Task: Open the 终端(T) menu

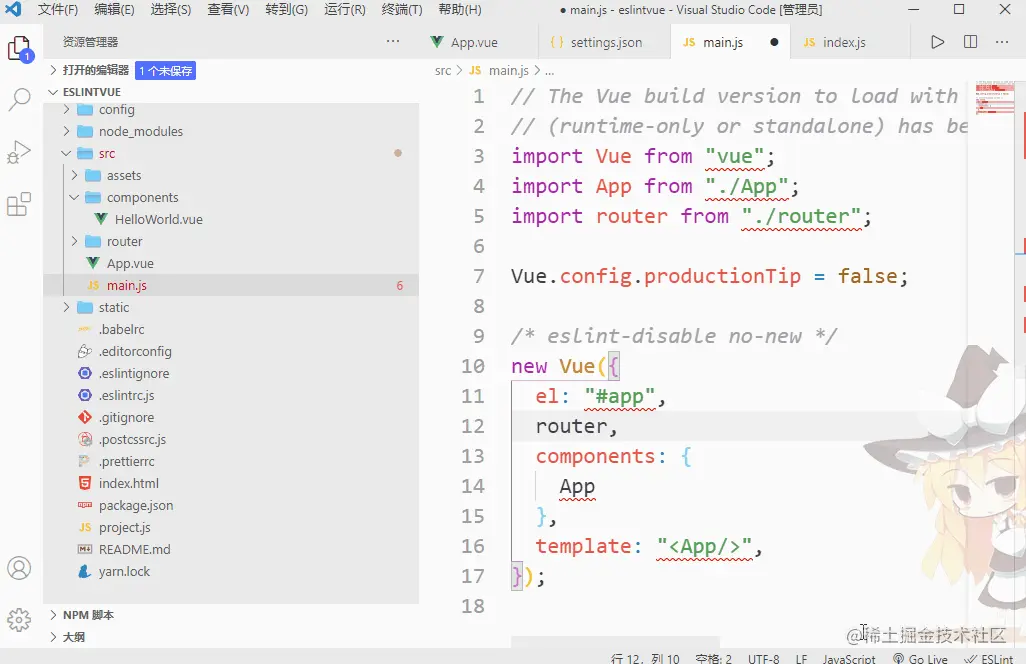Action: coord(402,9)
